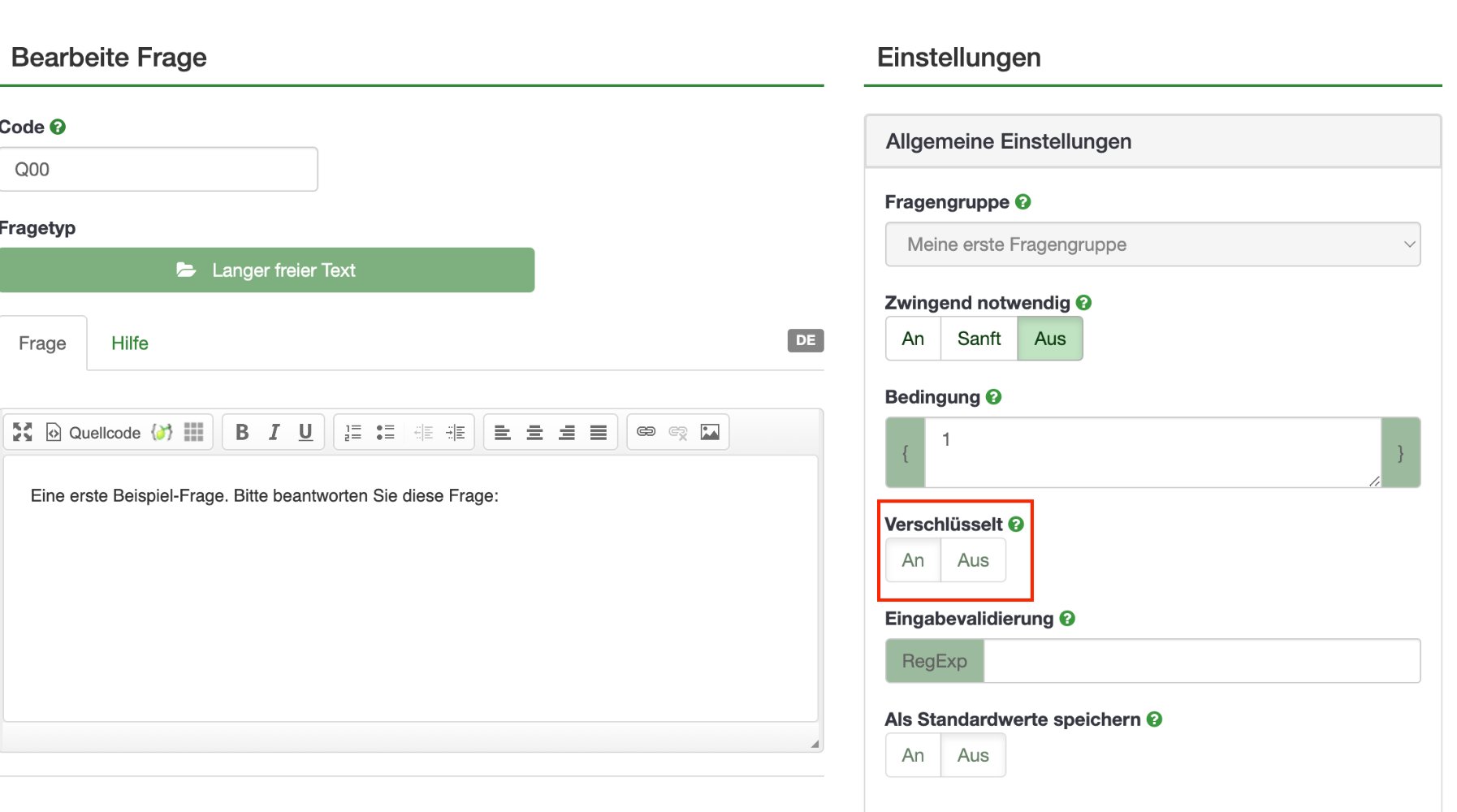This screenshot has width=1457, height=812.
Task: Center-align the question text
Action: coord(534,432)
